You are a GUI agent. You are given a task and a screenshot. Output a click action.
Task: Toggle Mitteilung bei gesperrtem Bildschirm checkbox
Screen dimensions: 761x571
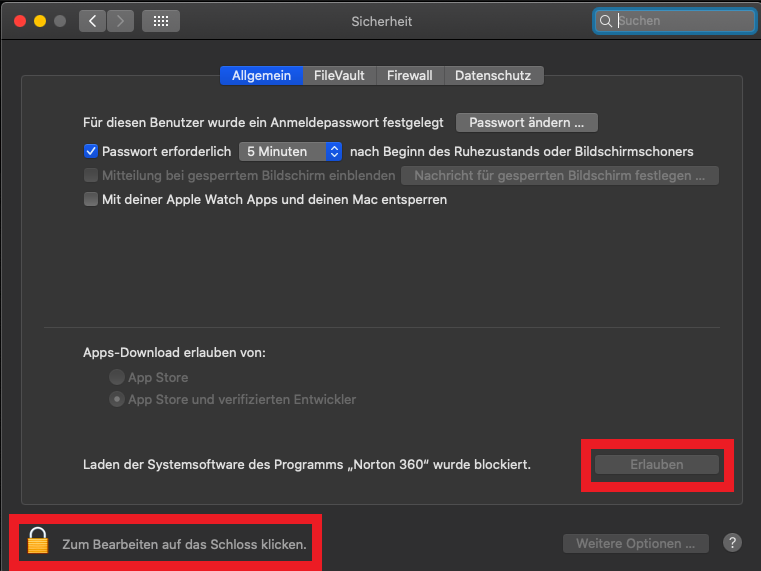tap(91, 175)
